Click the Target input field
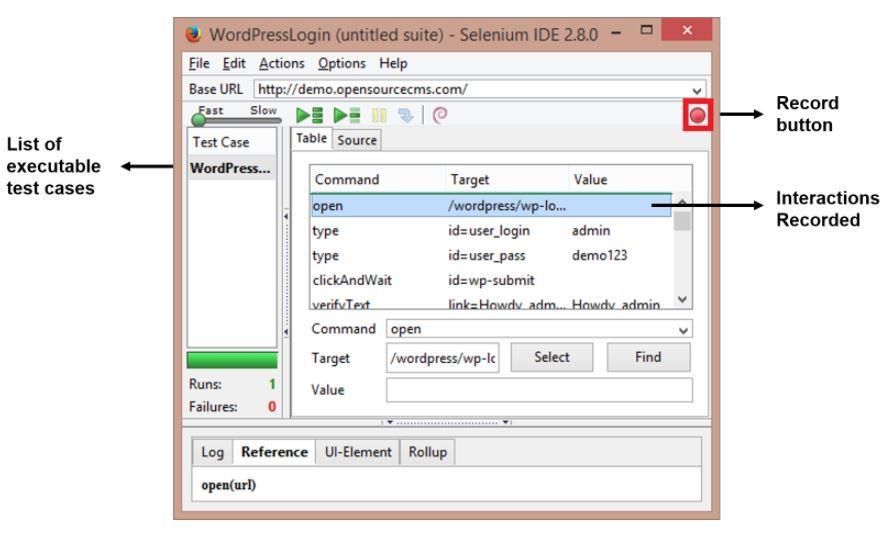Viewport: 888px width, 537px height. pos(443,358)
